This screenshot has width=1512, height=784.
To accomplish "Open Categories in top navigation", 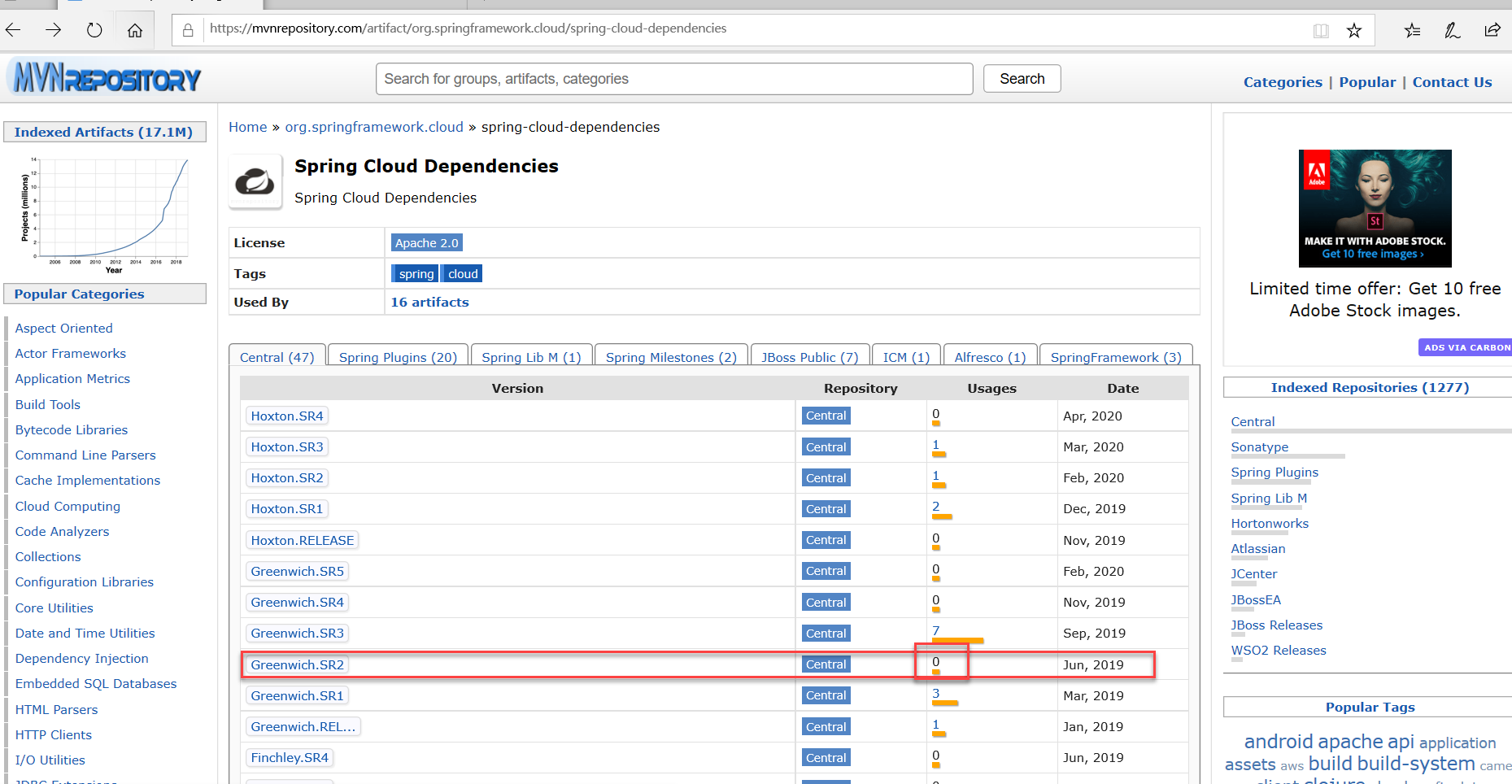I will pyautogui.click(x=1283, y=82).
